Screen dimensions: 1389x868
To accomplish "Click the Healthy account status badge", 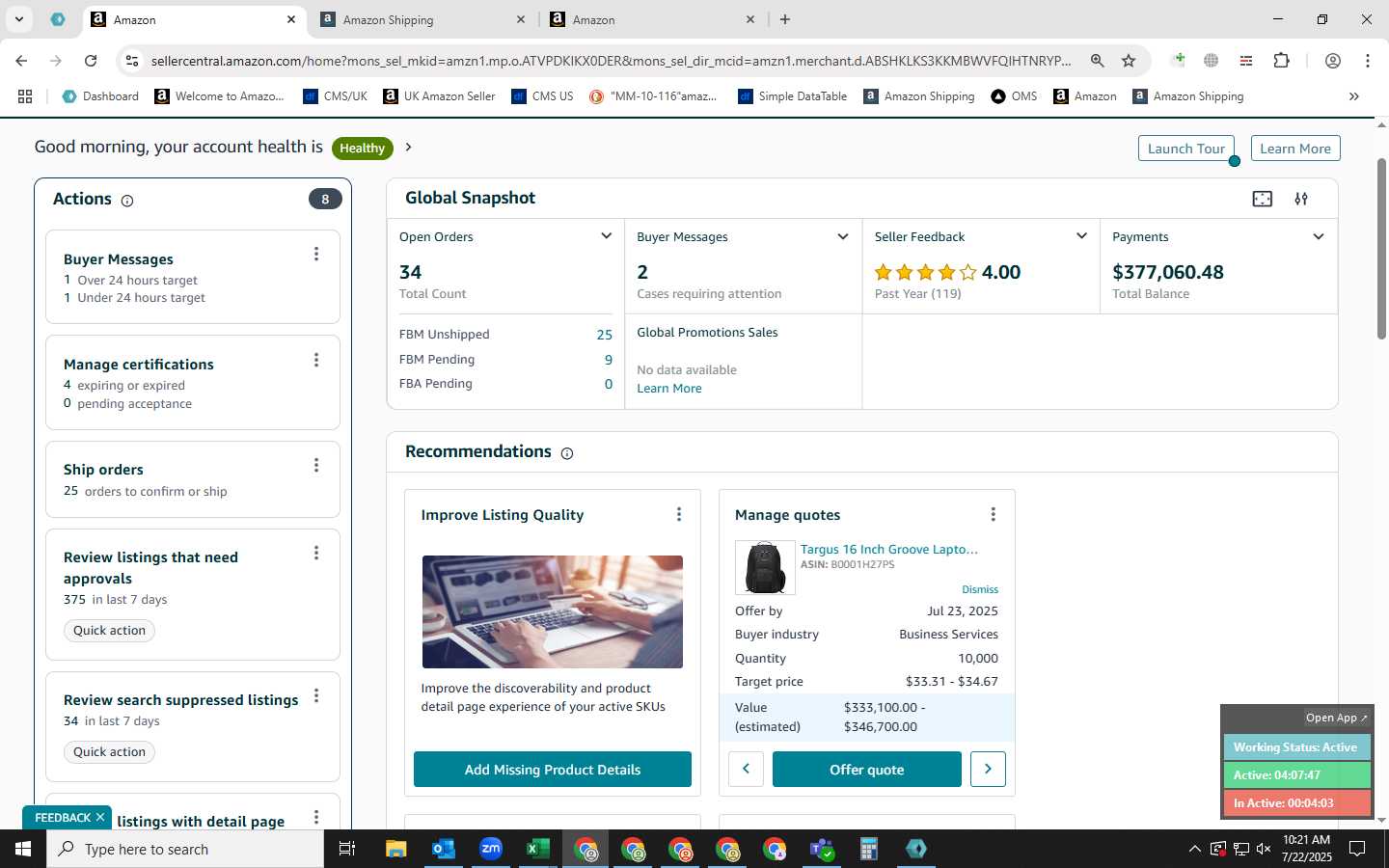I will coord(363,148).
